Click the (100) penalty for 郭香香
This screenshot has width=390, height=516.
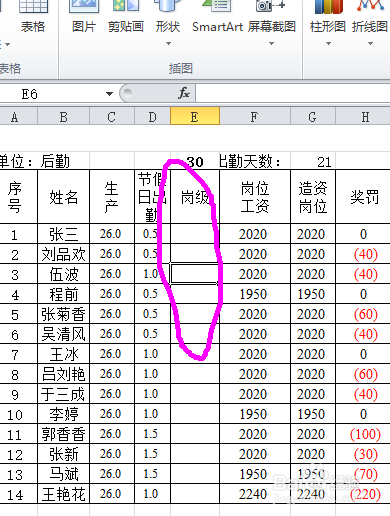coord(363,434)
